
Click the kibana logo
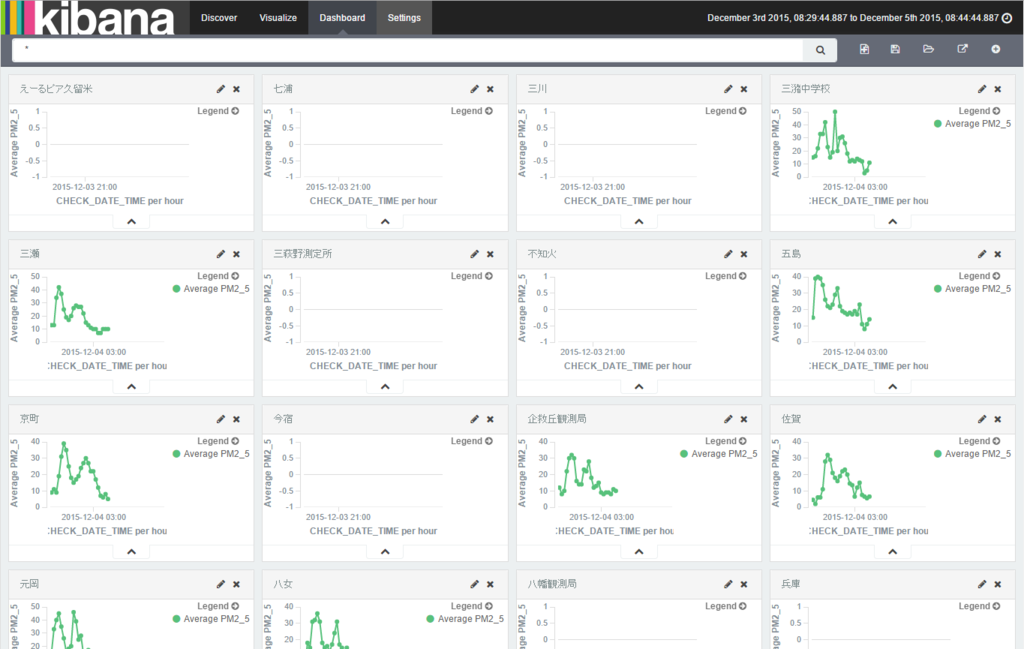click(89, 18)
